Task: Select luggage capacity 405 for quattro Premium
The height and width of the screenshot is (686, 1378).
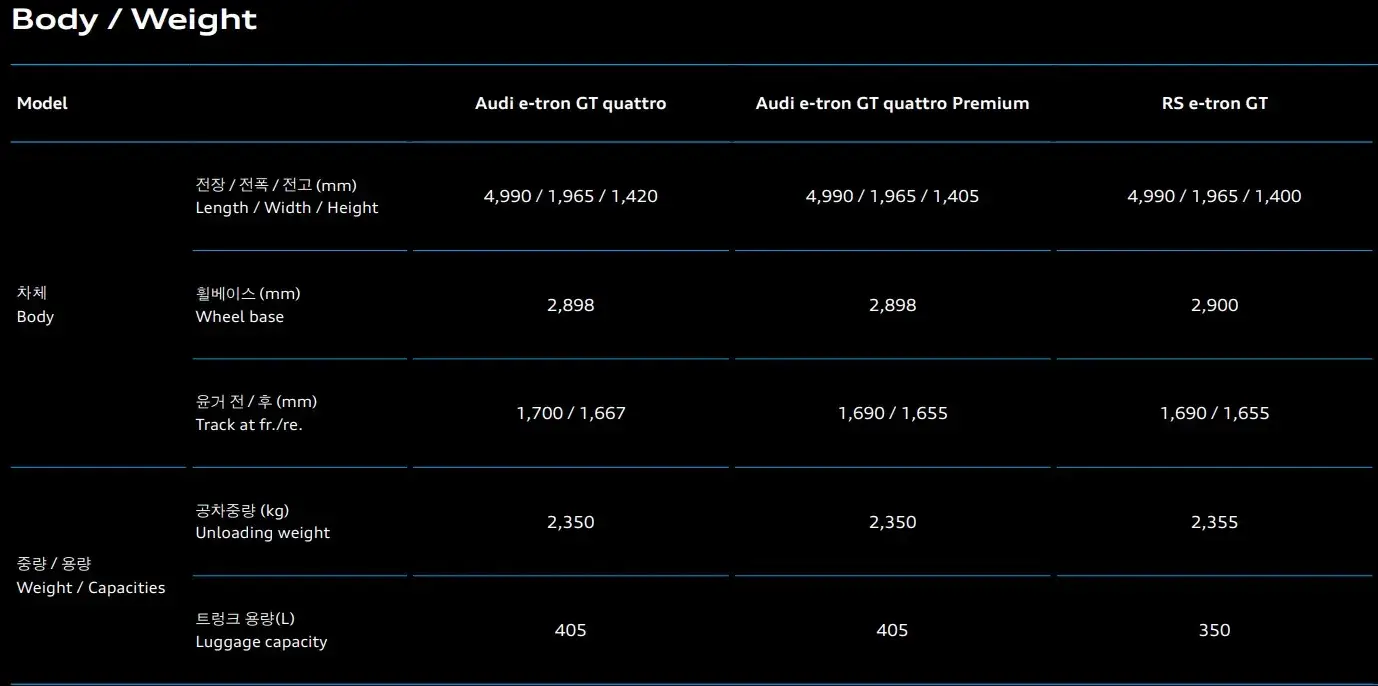Action: click(x=892, y=630)
